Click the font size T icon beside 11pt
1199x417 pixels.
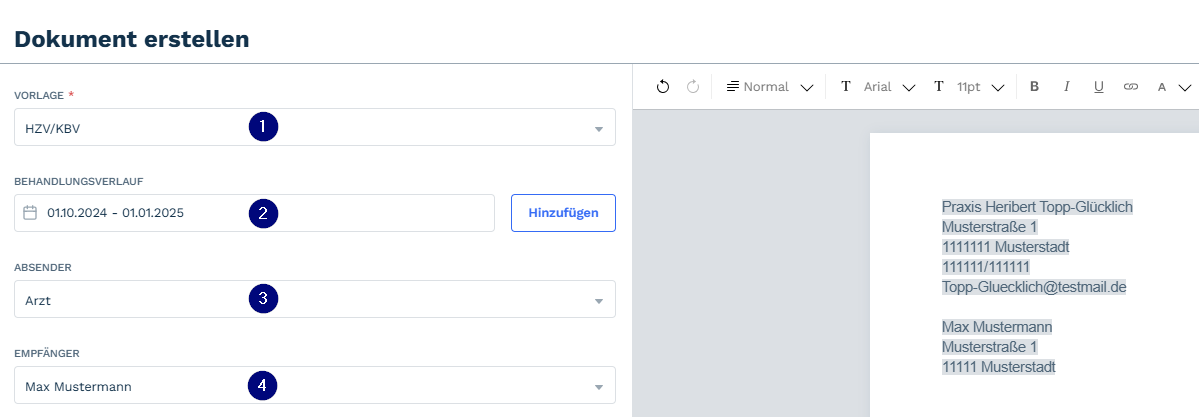pos(938,86)
